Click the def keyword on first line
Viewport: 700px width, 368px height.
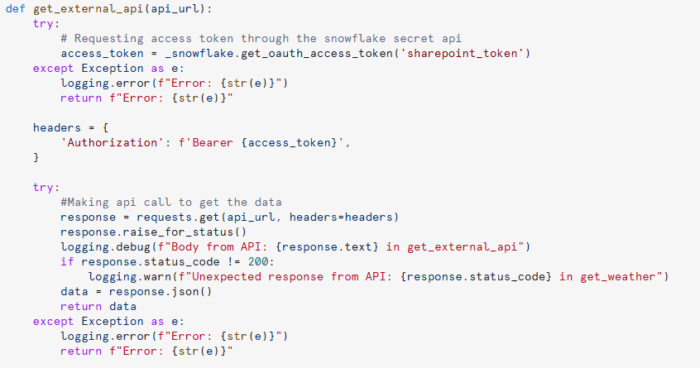point(15,9)
